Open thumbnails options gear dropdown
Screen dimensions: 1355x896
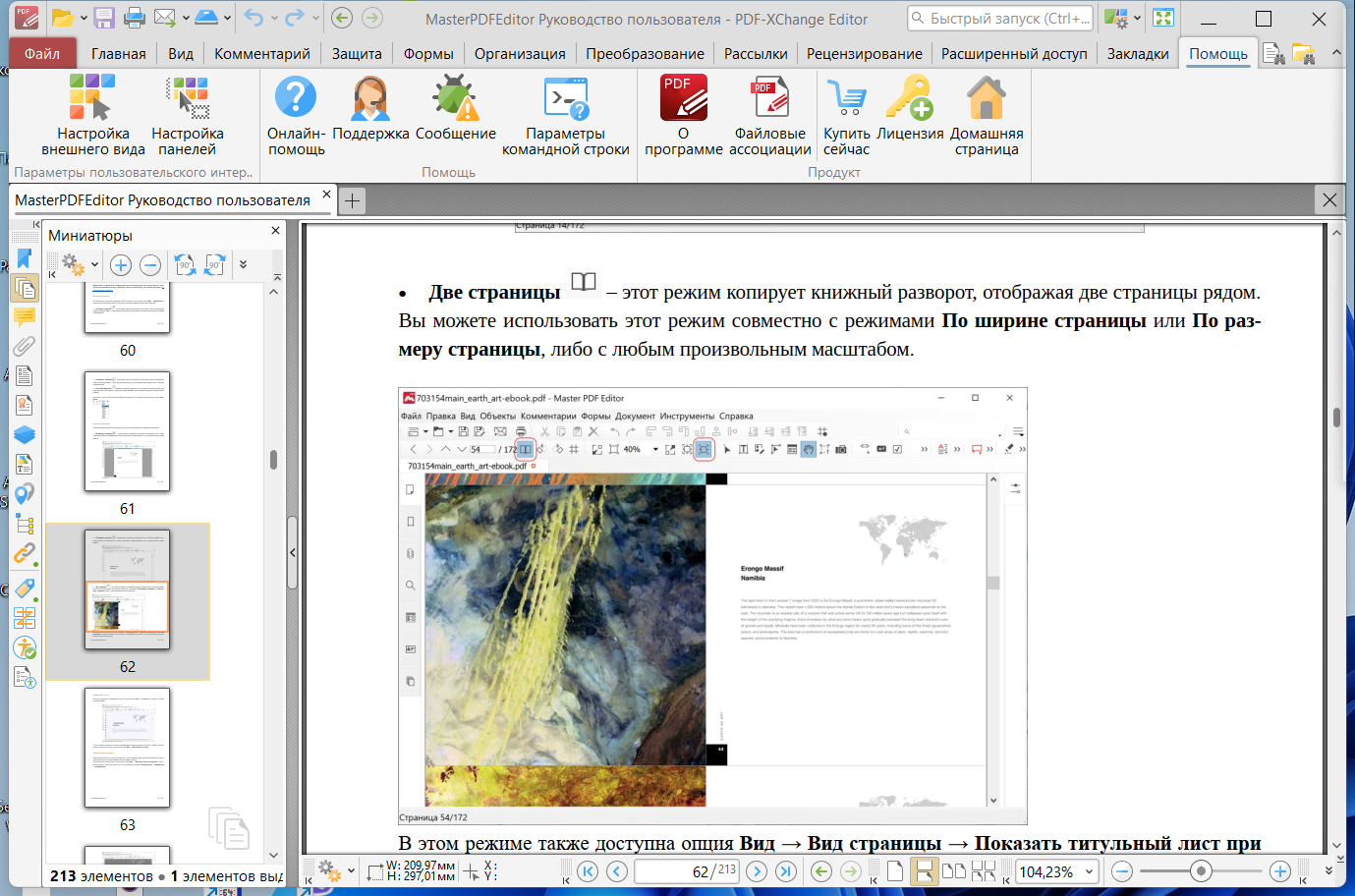(81, 264)
